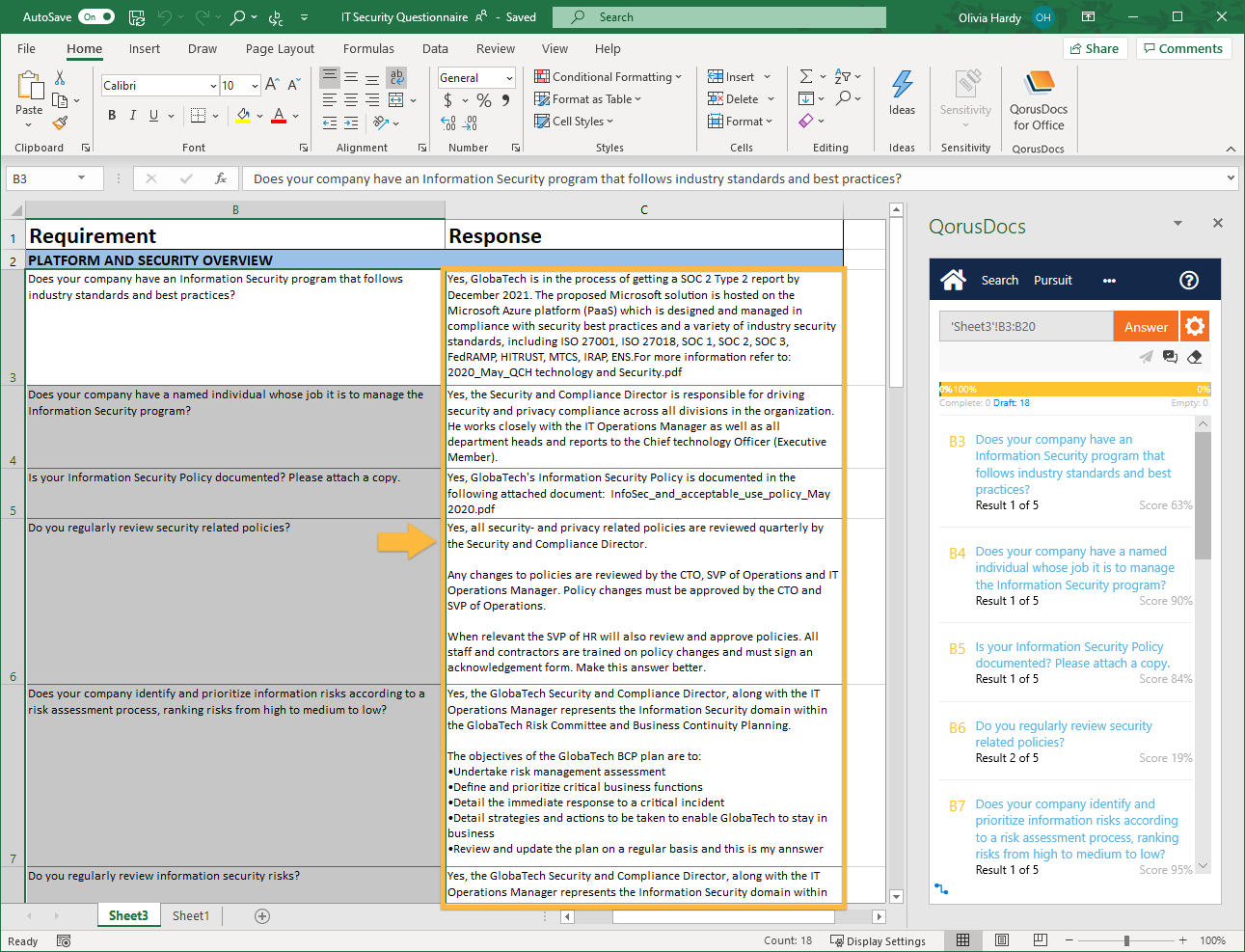Click the Format Painter brush
Screen dimensions: 1245x952
60,122
